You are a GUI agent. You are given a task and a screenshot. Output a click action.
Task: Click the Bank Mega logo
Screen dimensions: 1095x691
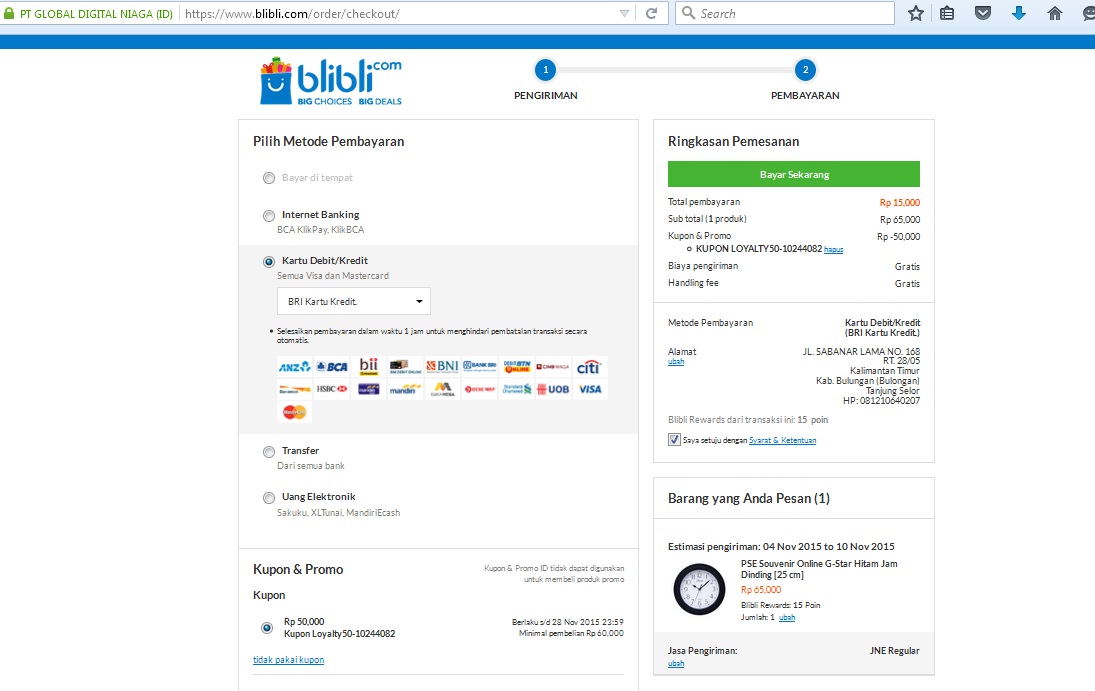coord(442,389)
